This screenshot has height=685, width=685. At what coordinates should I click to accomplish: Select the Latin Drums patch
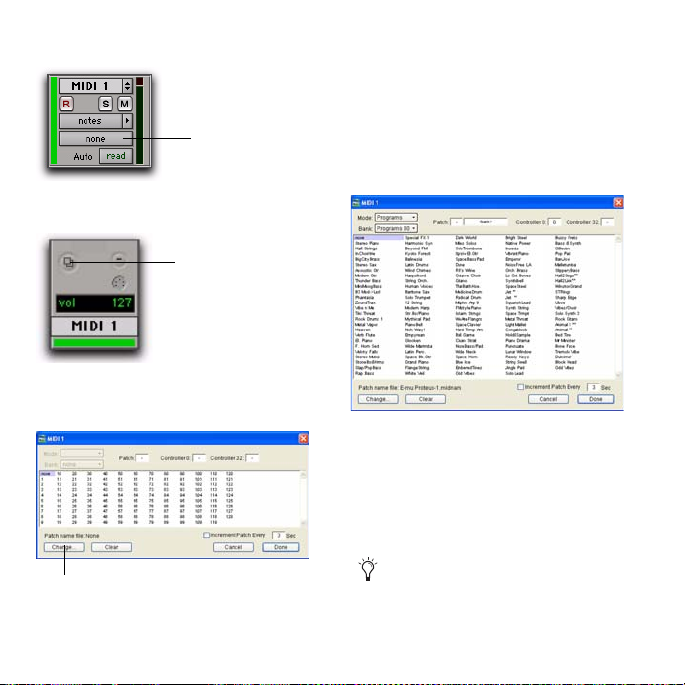416,265
